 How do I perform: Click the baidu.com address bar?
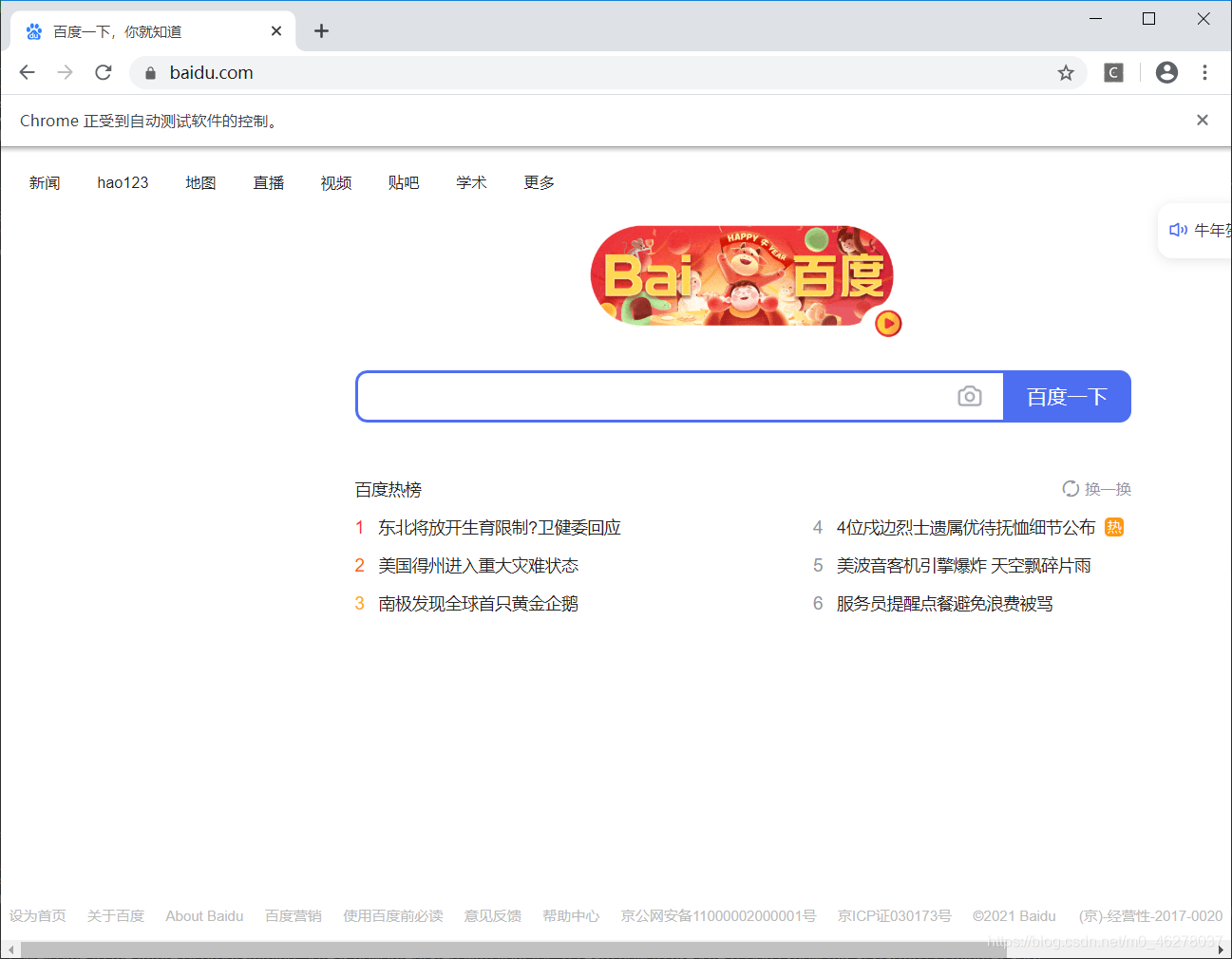(x=608, y=73)
